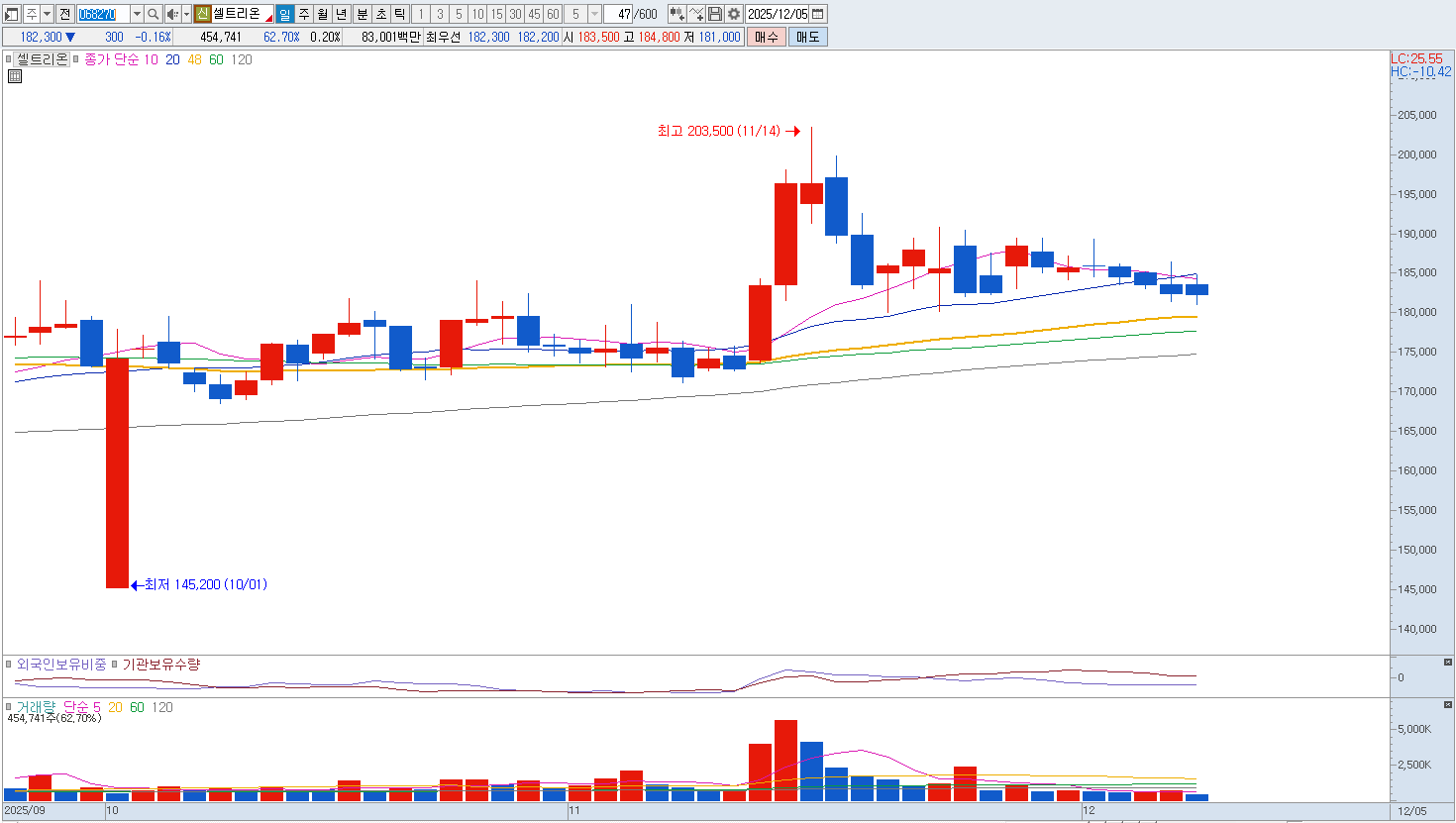Click the pink 10-period moving average label
Image resolution: width=1456 pixels, height=823 pixels.
151,59
